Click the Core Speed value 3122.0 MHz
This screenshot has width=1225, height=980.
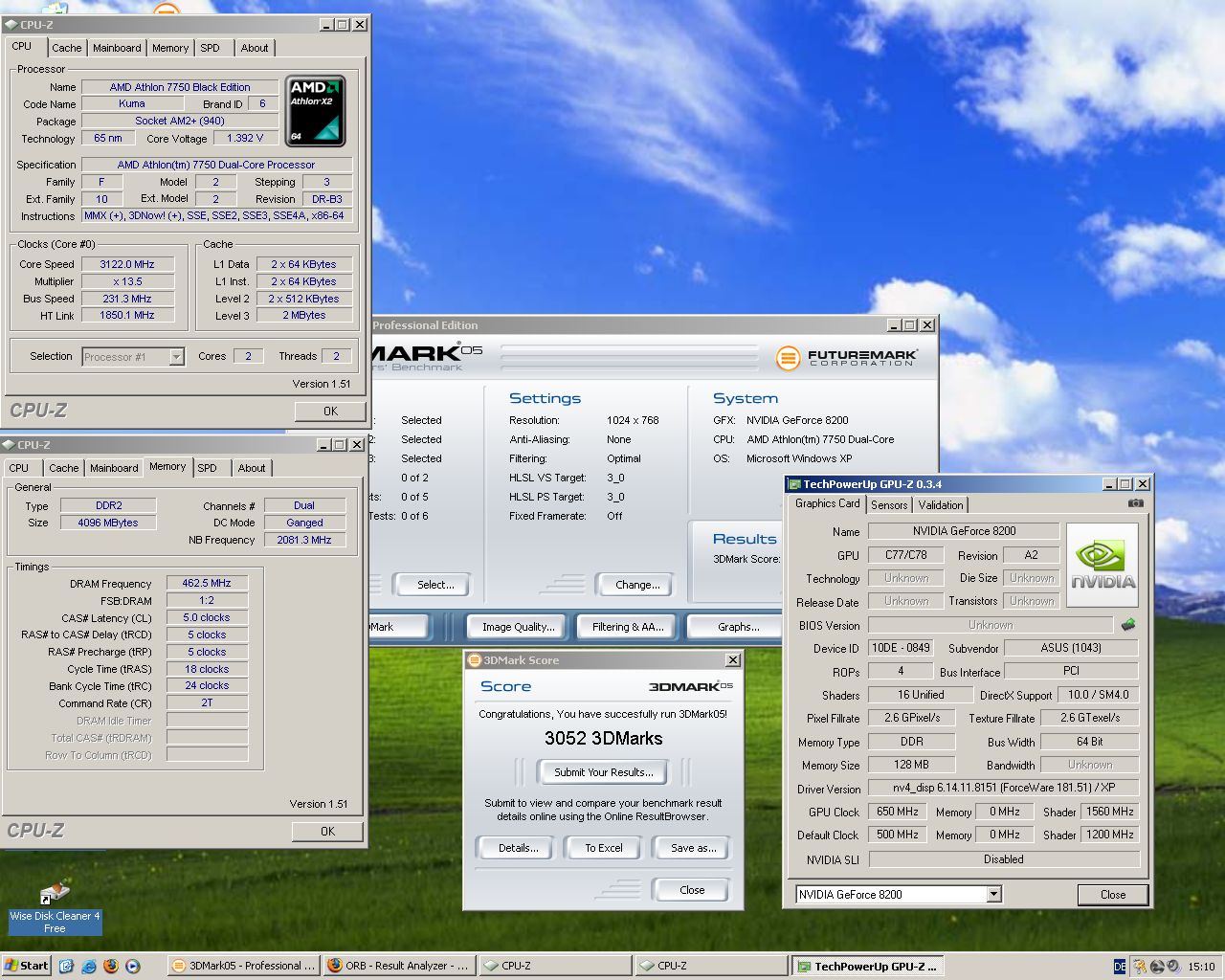click(127, 264)
